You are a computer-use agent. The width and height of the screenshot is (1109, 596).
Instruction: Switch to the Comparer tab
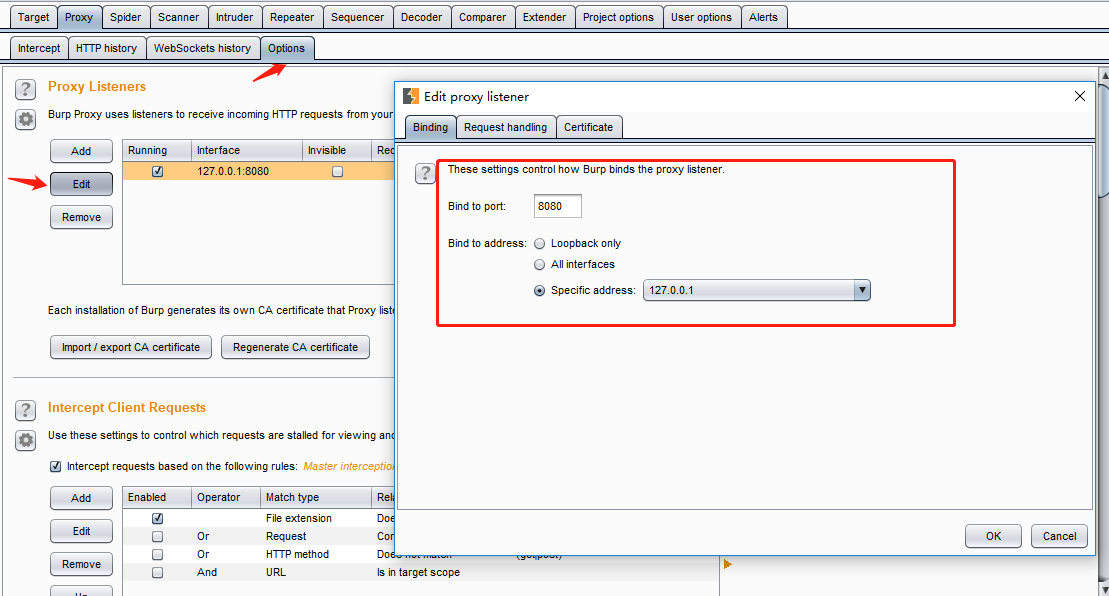(x=482, y=17)
